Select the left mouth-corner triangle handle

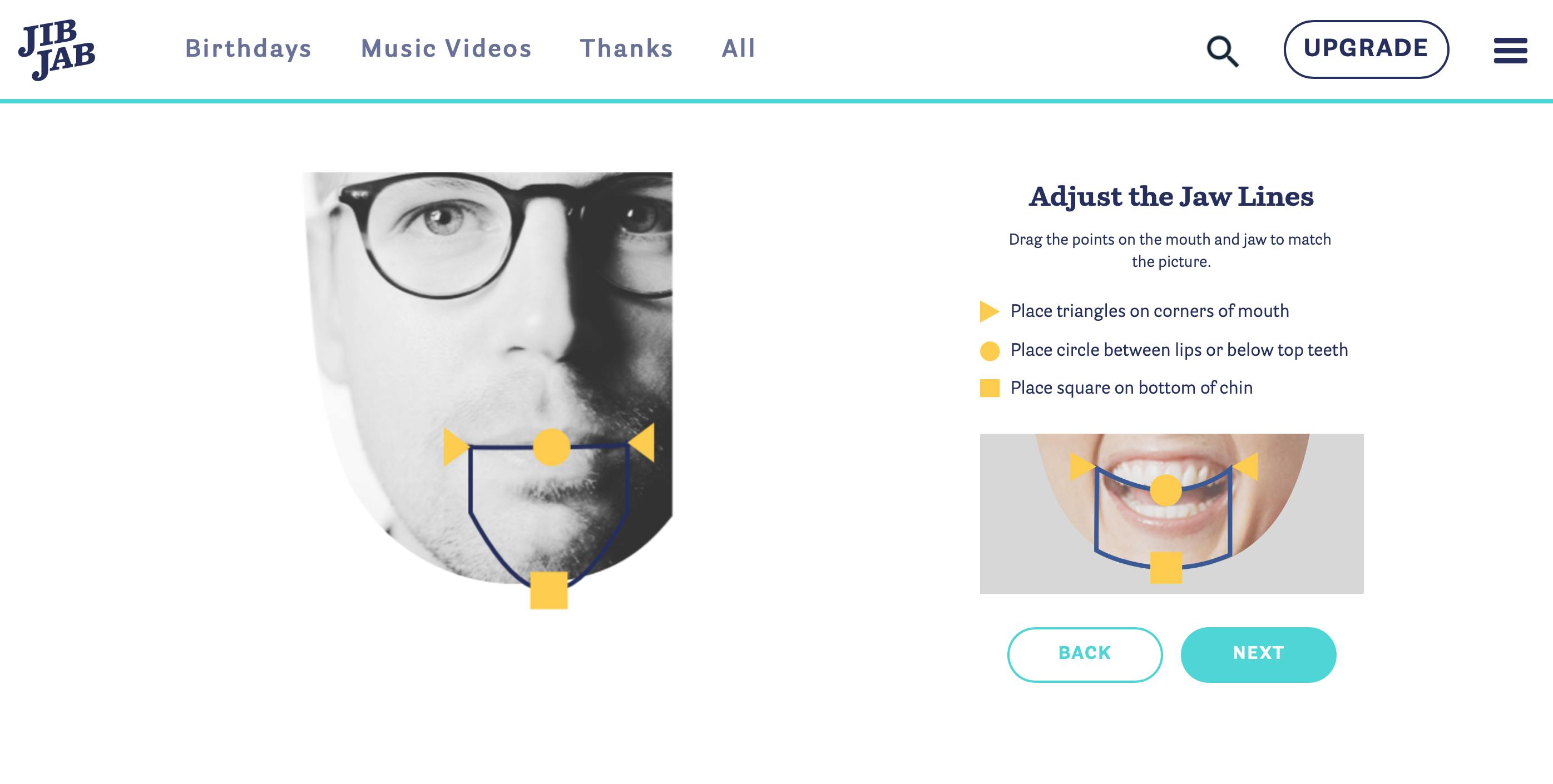pyautogui.click(x=456, y=447)
